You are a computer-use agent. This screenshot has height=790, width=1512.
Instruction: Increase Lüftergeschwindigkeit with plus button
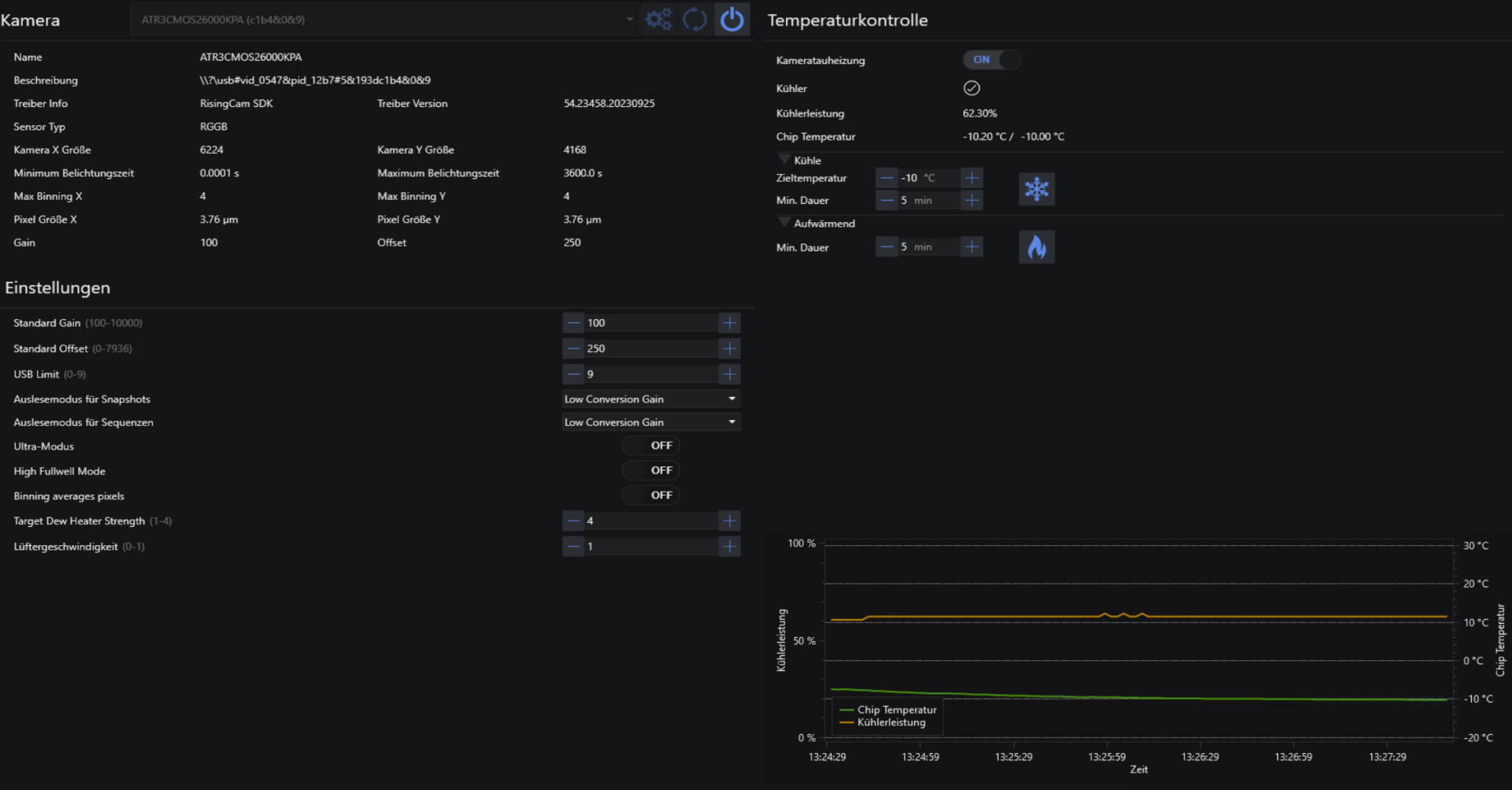point(730,547)
